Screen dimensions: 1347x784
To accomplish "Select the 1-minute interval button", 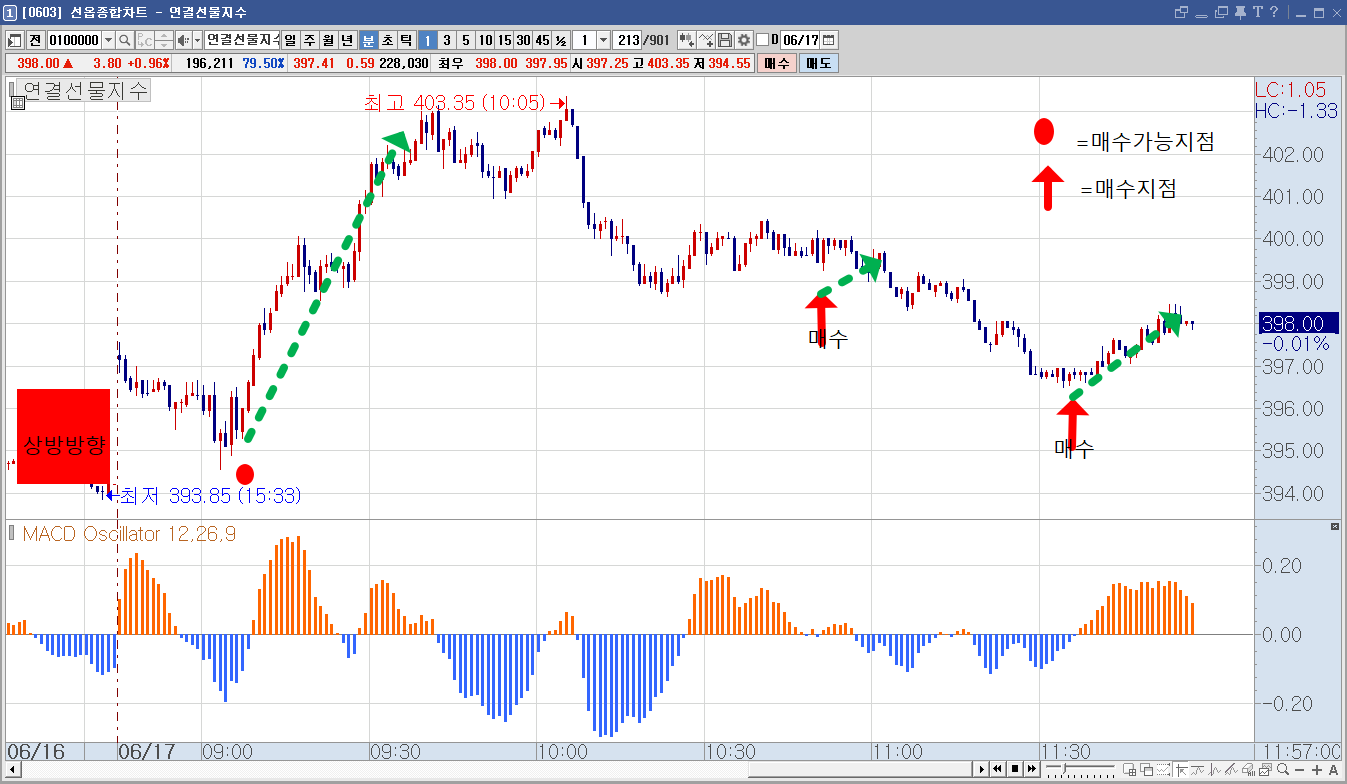I will click(427, 40).
